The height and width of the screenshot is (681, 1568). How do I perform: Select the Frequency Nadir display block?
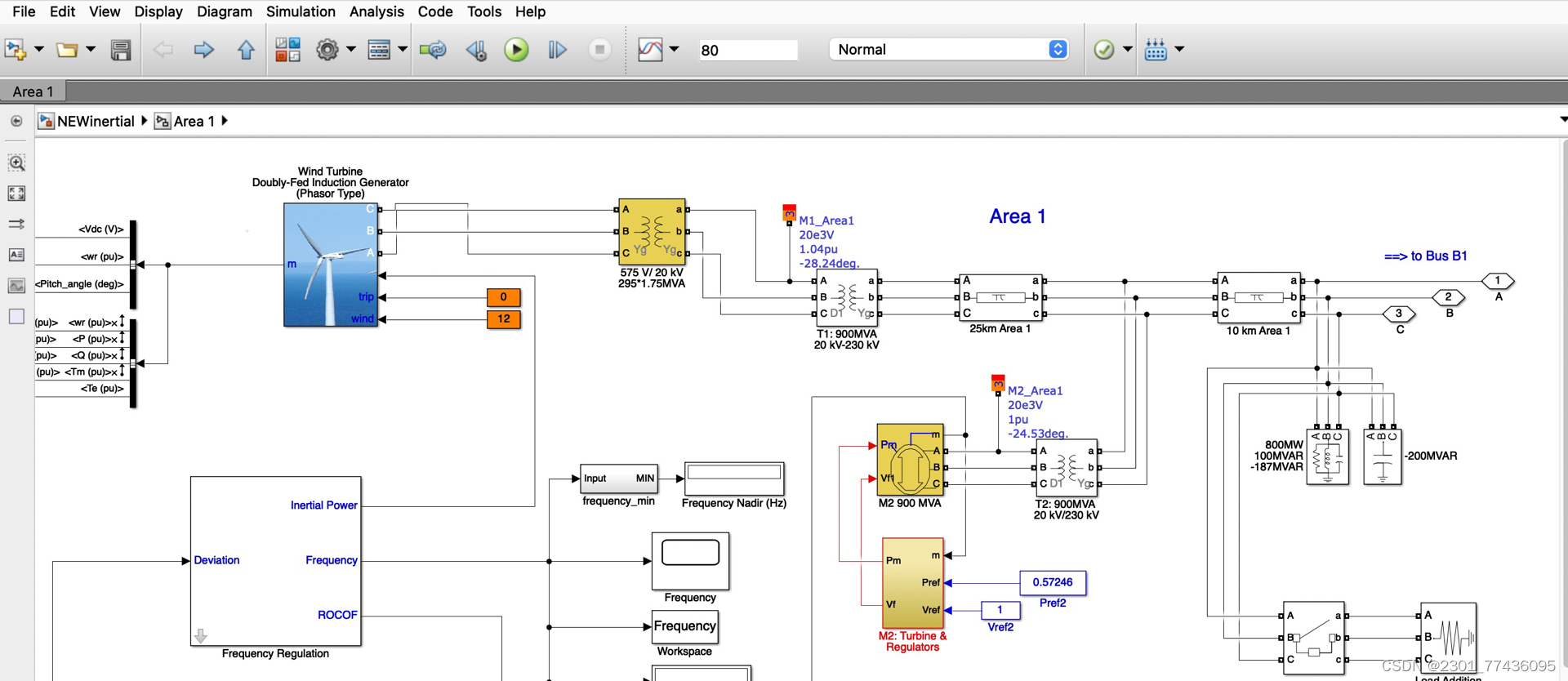[x=734, y=478]
